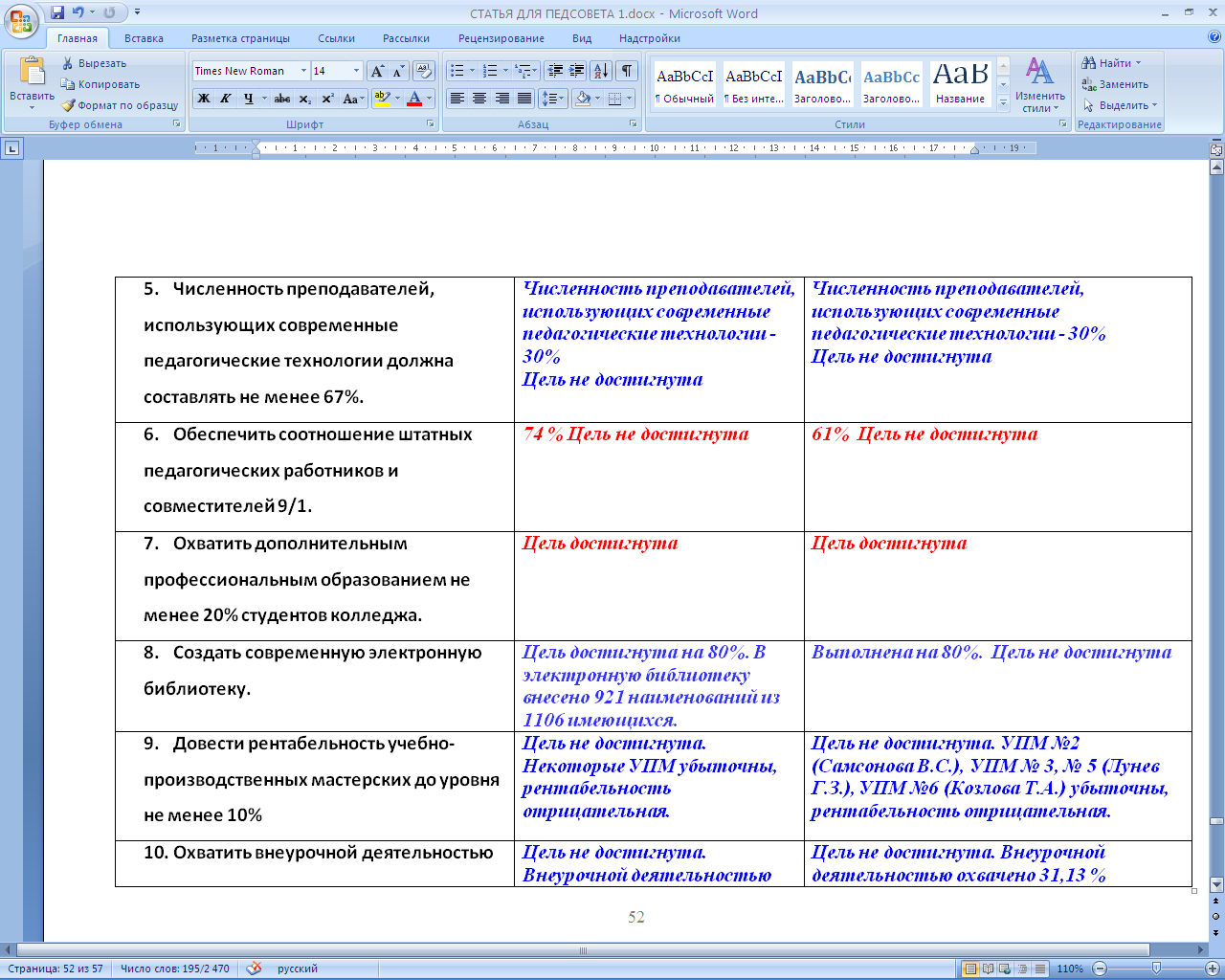
Task: Decrease font size with the shrink font icon
Action: (x=398, y=72)
